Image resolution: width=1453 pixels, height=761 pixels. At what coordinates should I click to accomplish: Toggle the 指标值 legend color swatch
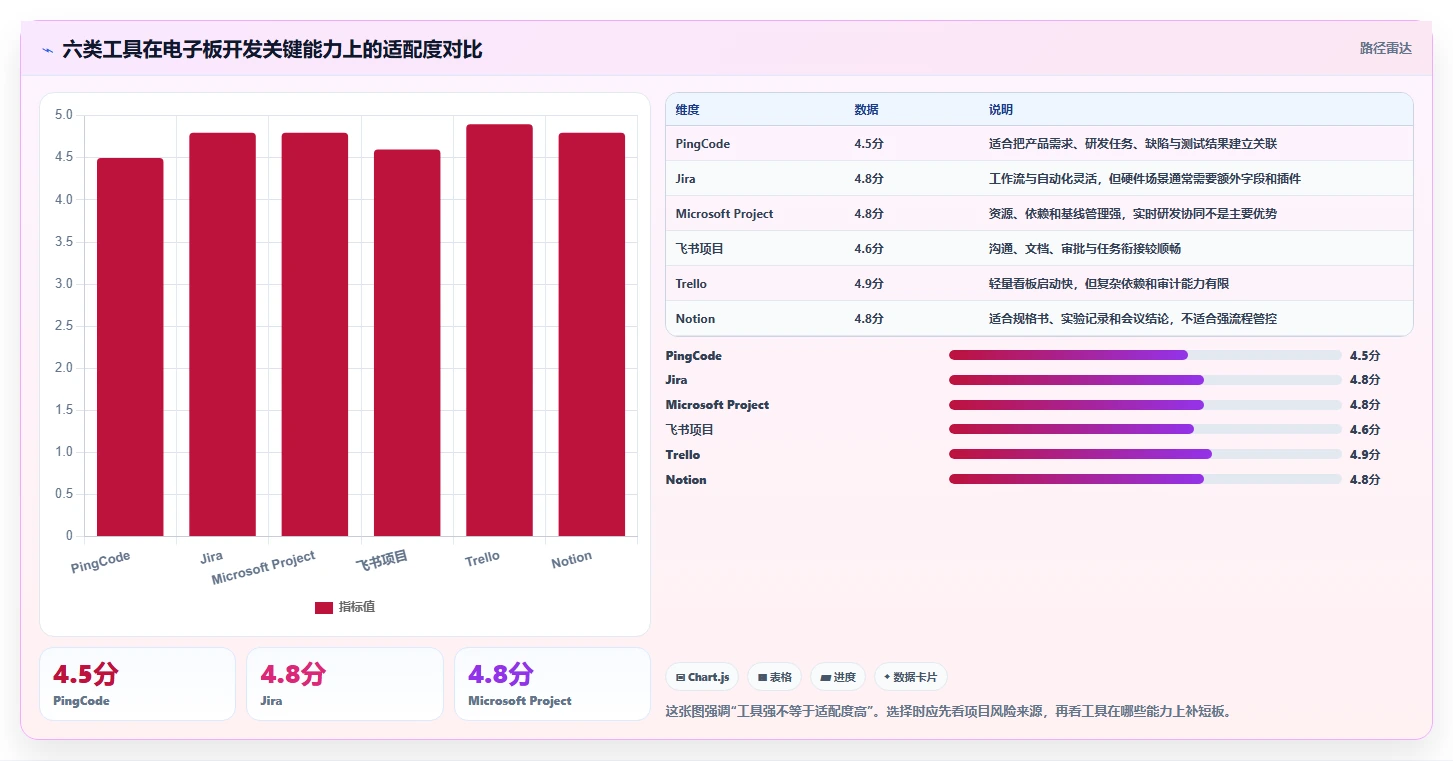[324, 607]
